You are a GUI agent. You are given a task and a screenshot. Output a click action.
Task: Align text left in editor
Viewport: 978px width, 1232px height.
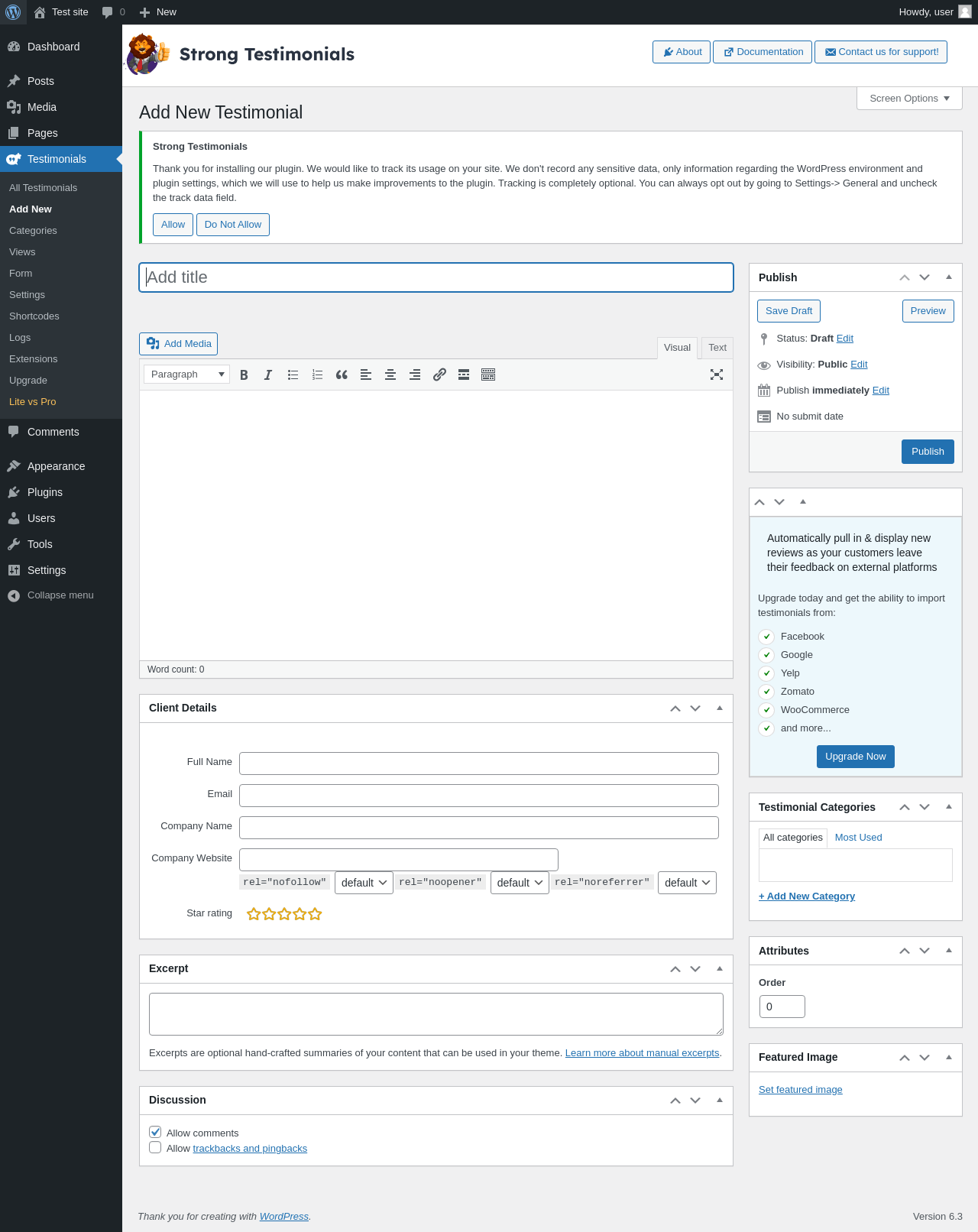point(366,374)
